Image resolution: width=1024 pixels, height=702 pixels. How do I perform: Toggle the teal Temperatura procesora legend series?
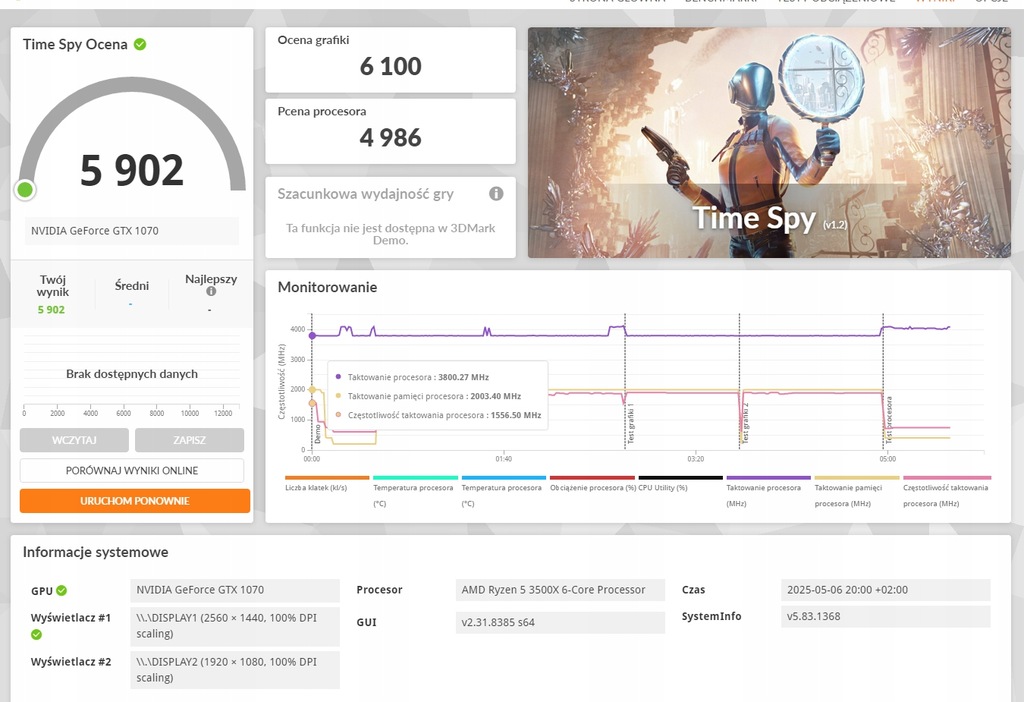point(415,491)
